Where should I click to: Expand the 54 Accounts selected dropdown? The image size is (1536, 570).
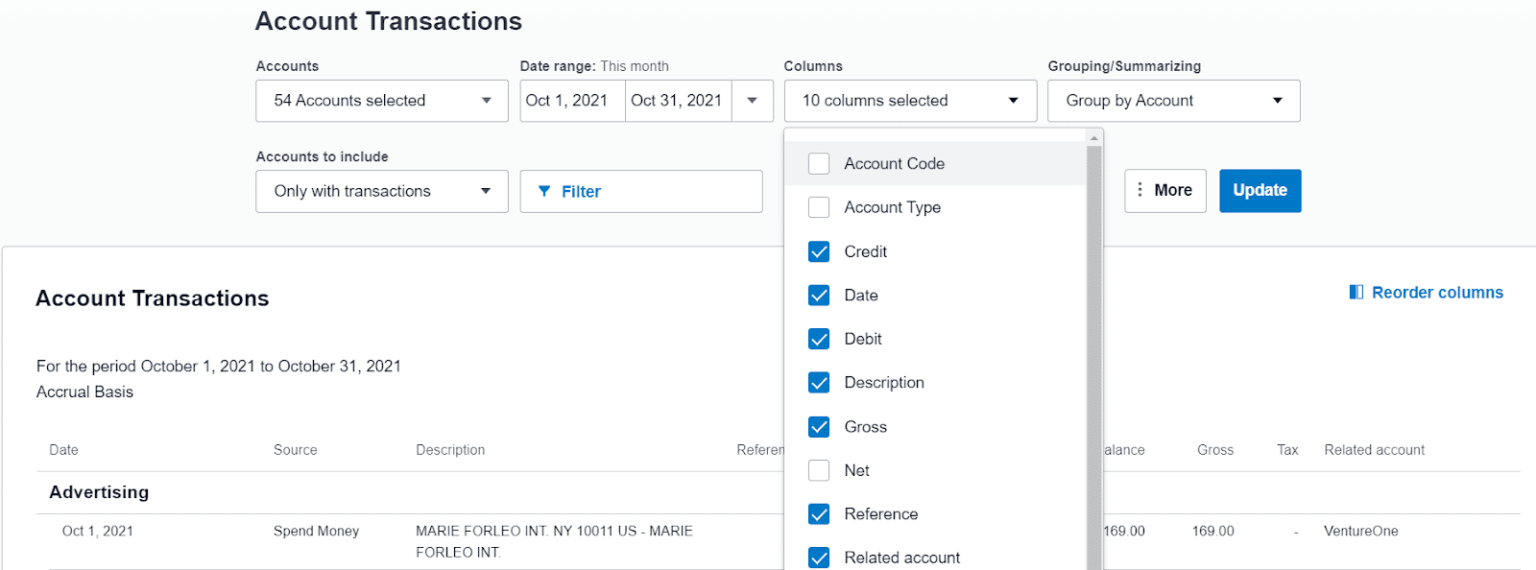pos(381,101)
